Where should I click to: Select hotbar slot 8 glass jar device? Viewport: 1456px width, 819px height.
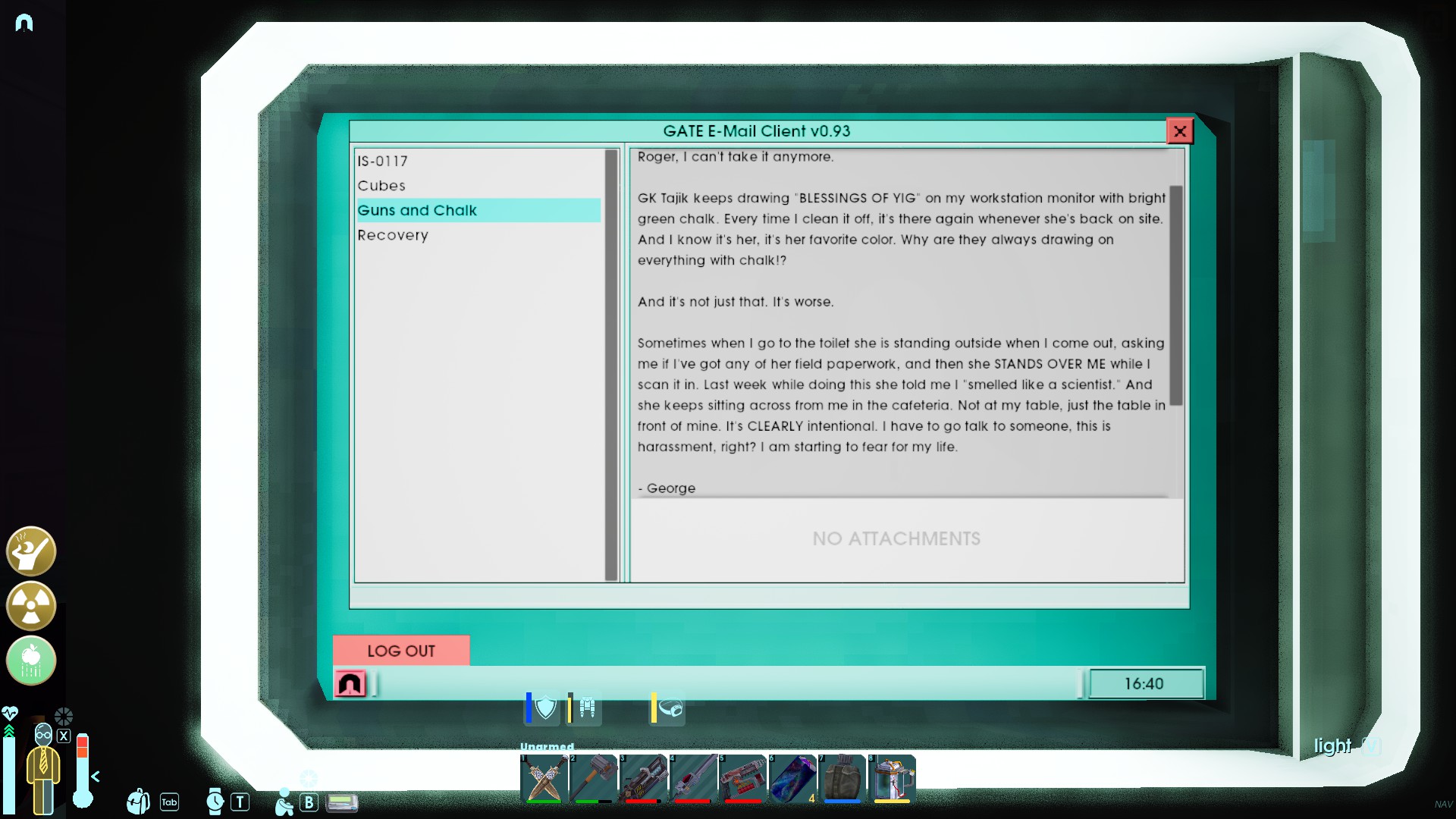point(892,779)
